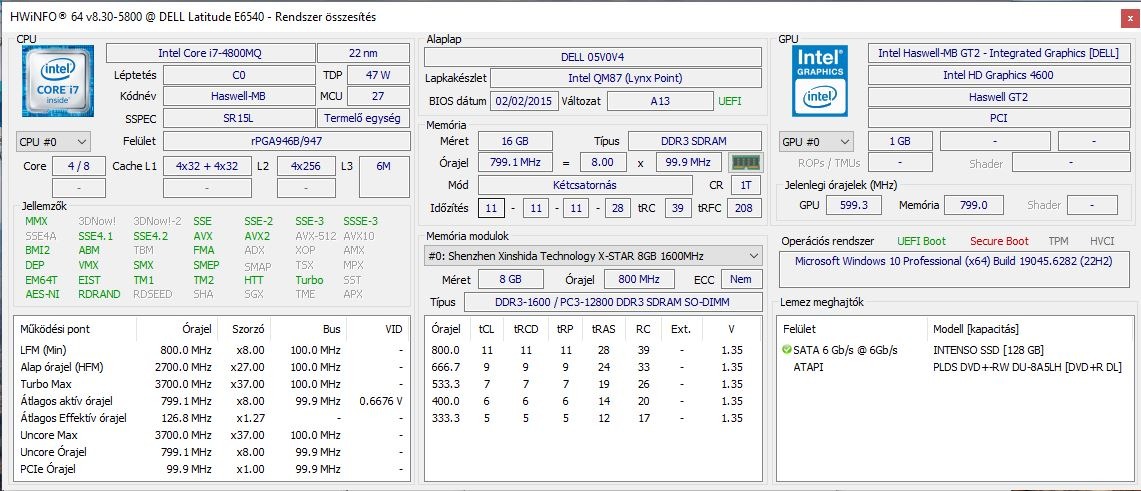The height and width of the screenshot is (491, 1141).
Task: Click the AES-NI feature flag
Action: pyautogui.click(x=42, y=294)
